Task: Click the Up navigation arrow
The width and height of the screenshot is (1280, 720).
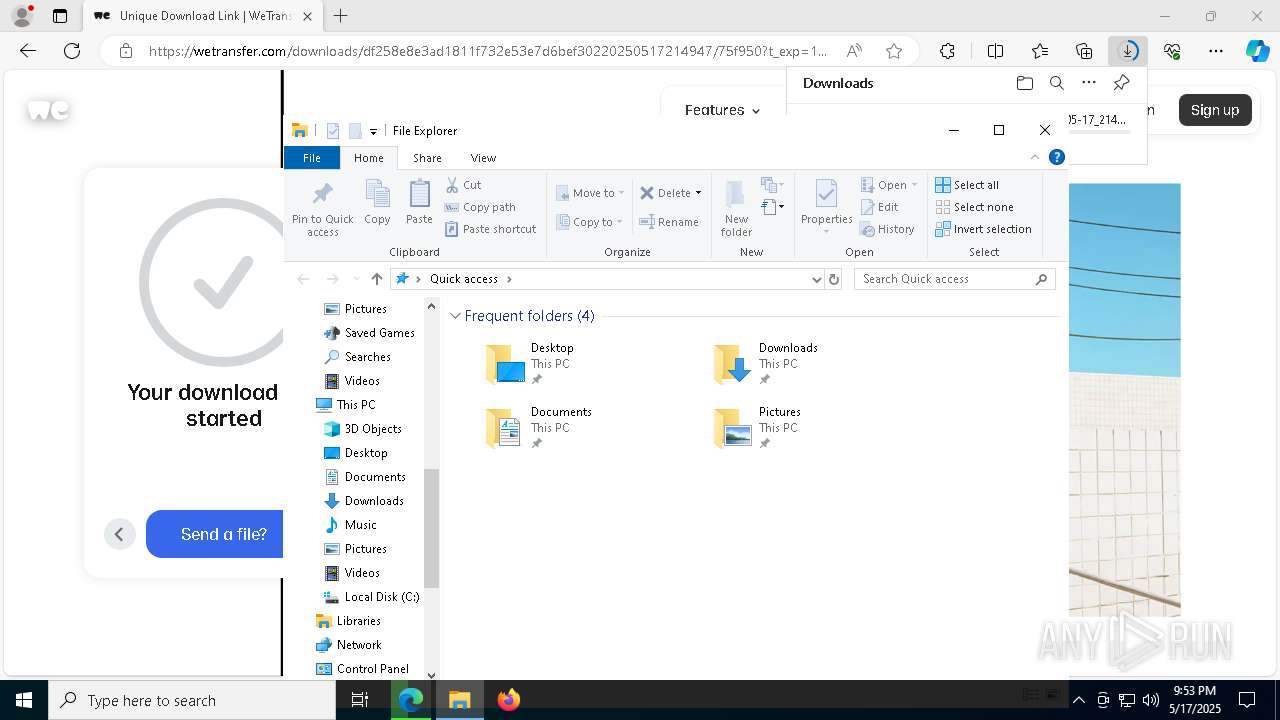Action: [376, 279]
